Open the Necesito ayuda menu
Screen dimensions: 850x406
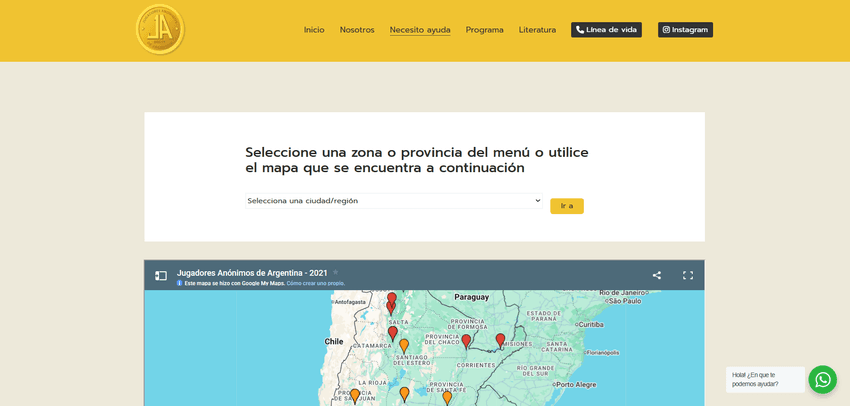(420, 30)
